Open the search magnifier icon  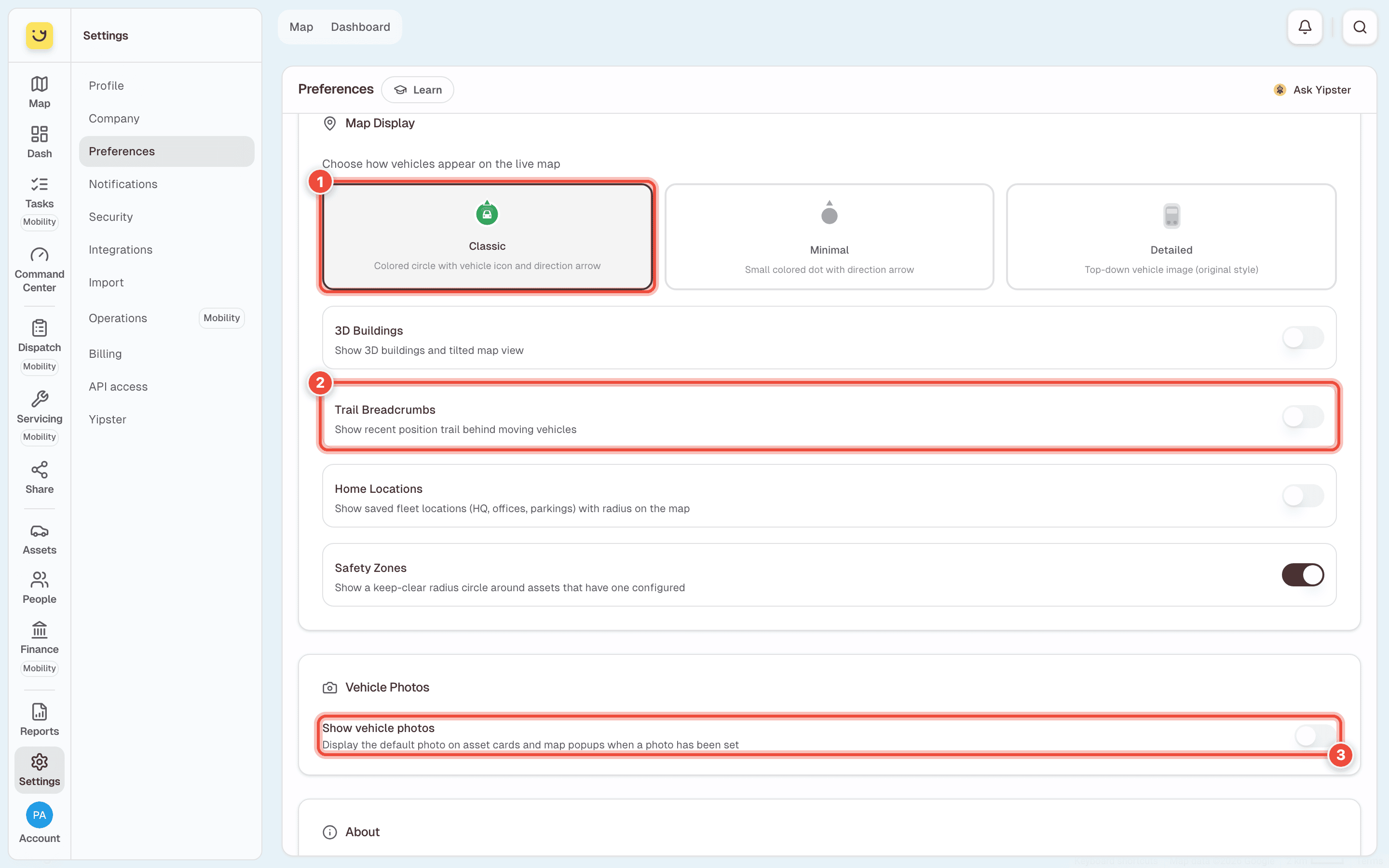coord(1359,27)
